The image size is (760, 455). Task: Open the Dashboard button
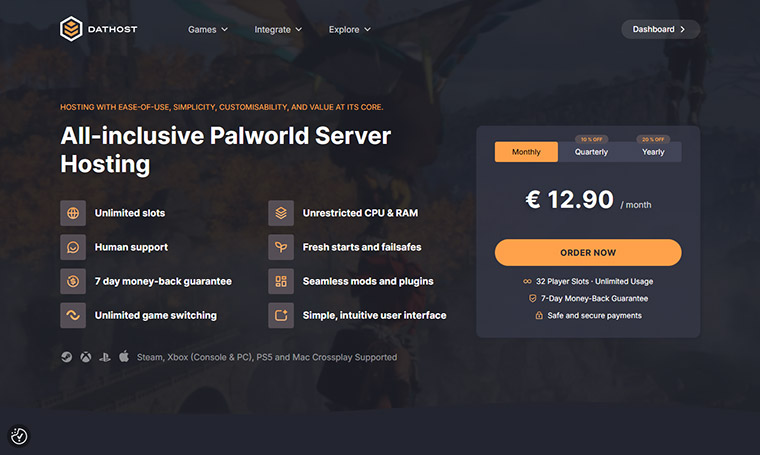[x=660, y=29]
